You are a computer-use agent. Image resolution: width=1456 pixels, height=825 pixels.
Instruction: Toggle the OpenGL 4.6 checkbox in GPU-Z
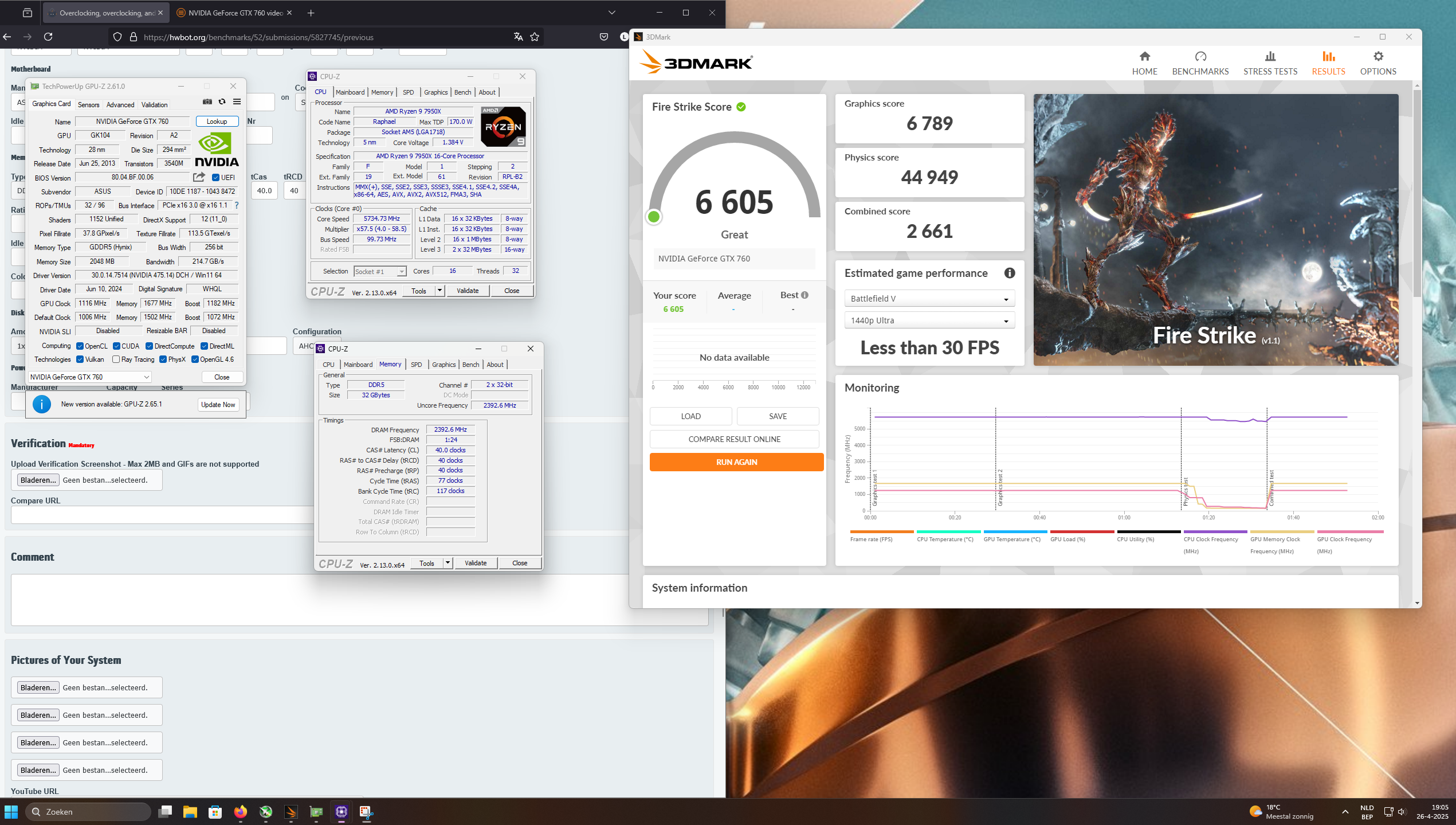[195, 359]
